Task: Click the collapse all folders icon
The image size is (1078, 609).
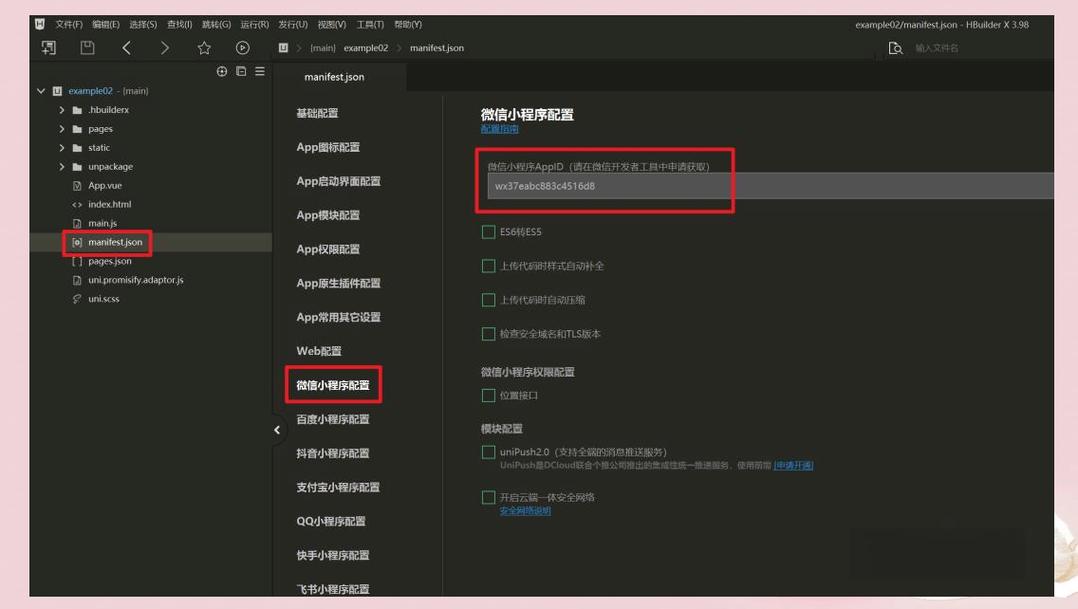Action: (241, 71)
